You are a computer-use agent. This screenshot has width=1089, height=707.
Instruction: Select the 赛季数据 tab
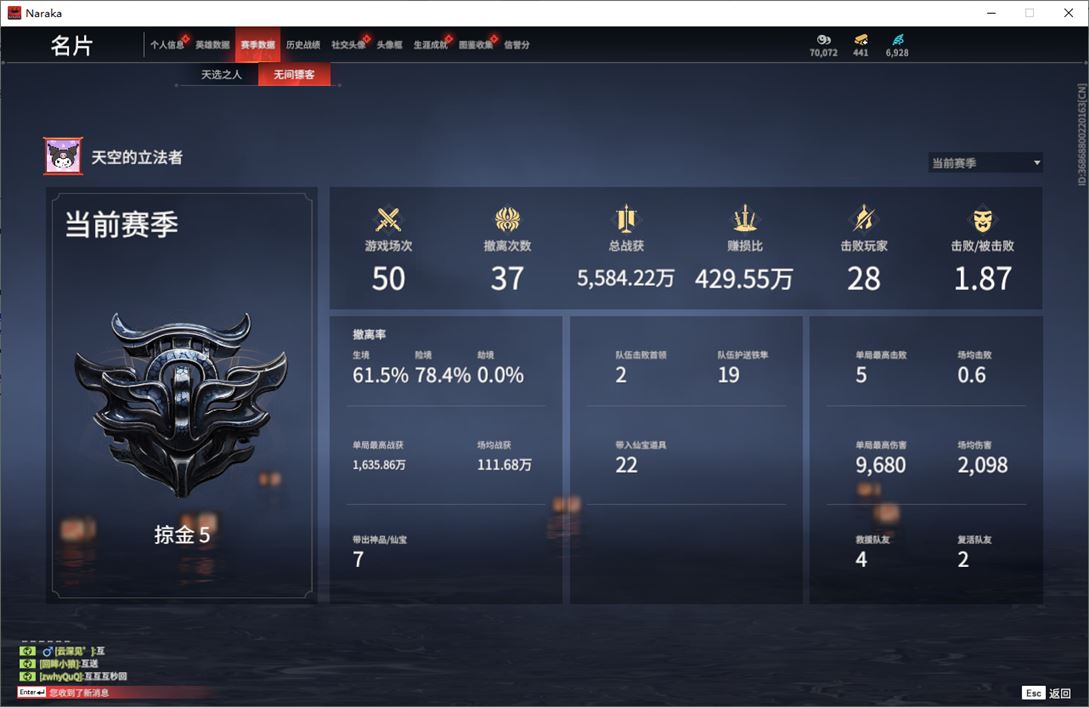point(258,44)
